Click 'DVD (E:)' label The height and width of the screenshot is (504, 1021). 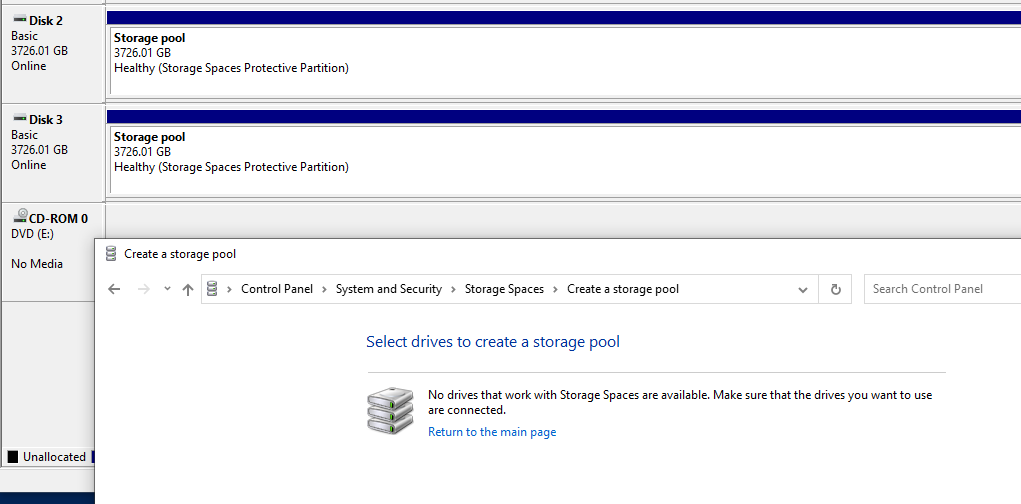33,234
